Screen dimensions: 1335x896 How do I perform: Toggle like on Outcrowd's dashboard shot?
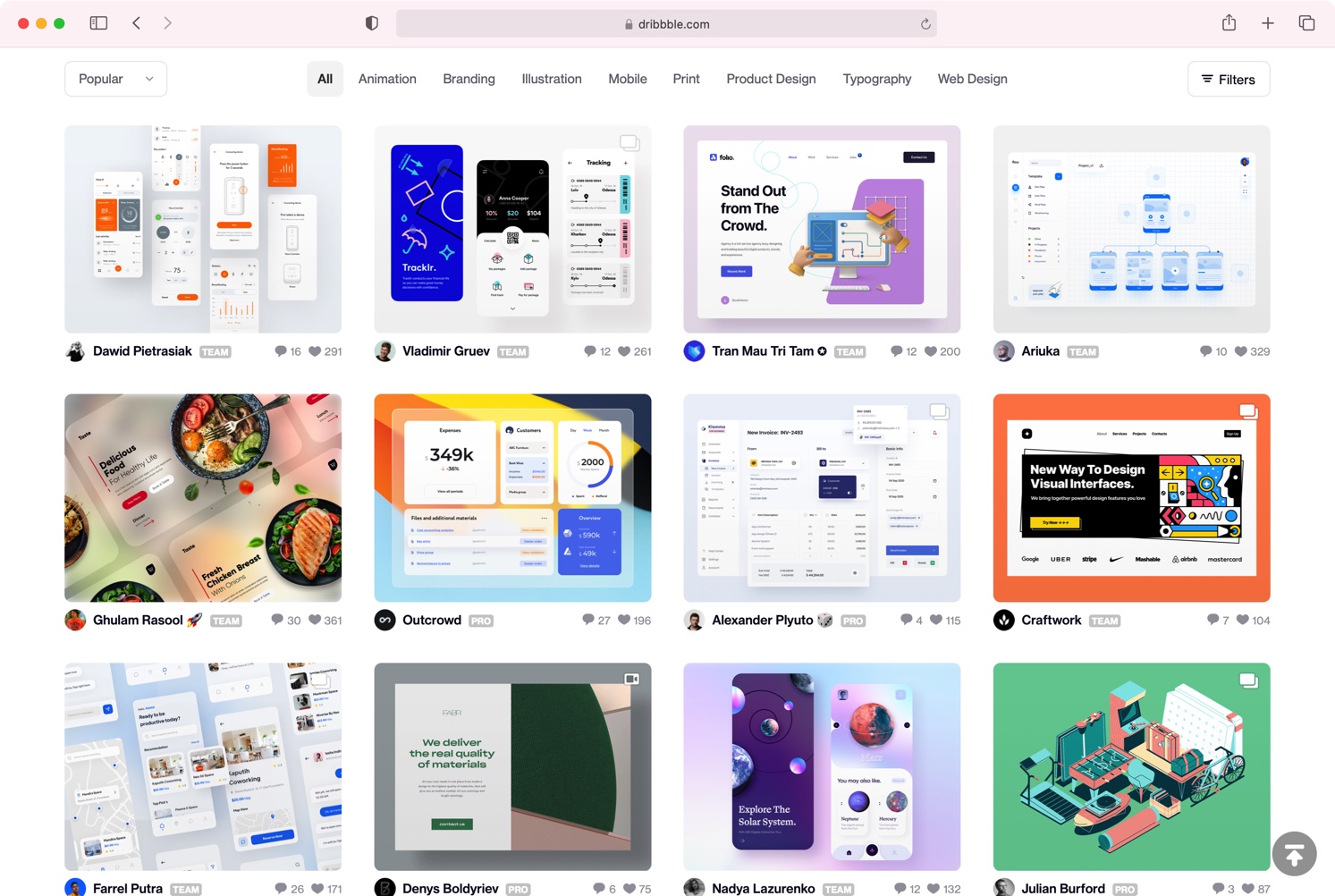[x=624, y=620]
